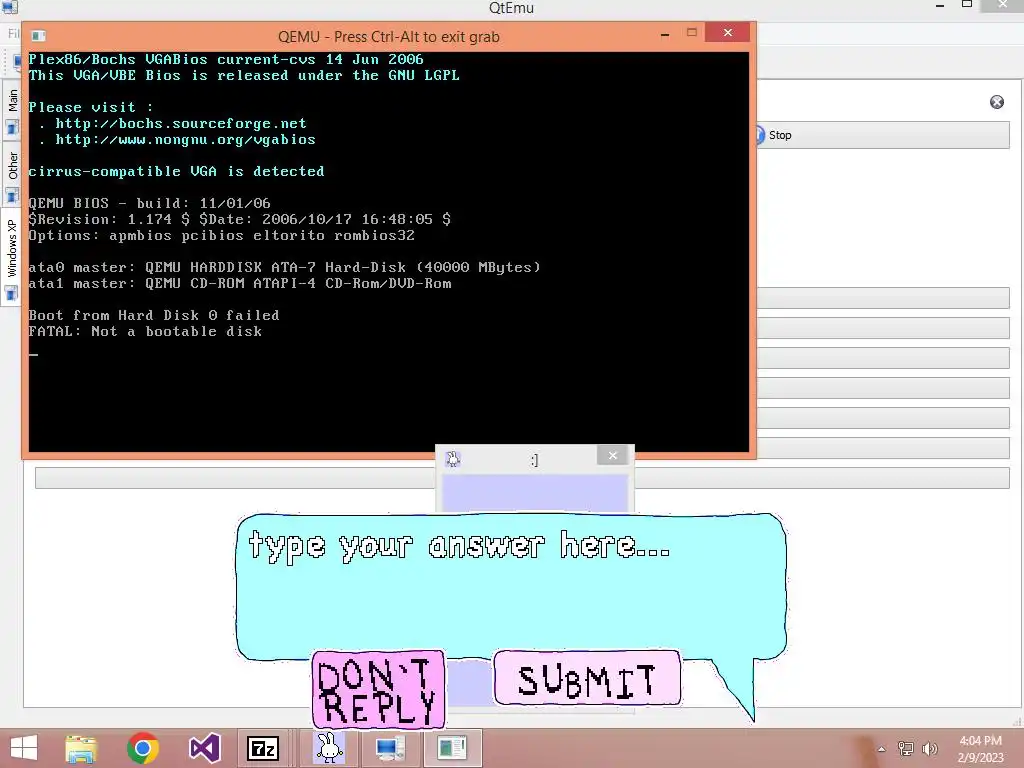This screenshot has width=1024, height=768.
Task: Click 'FATAL: Not a bootable disk' line
Action: tap(145, 331)
